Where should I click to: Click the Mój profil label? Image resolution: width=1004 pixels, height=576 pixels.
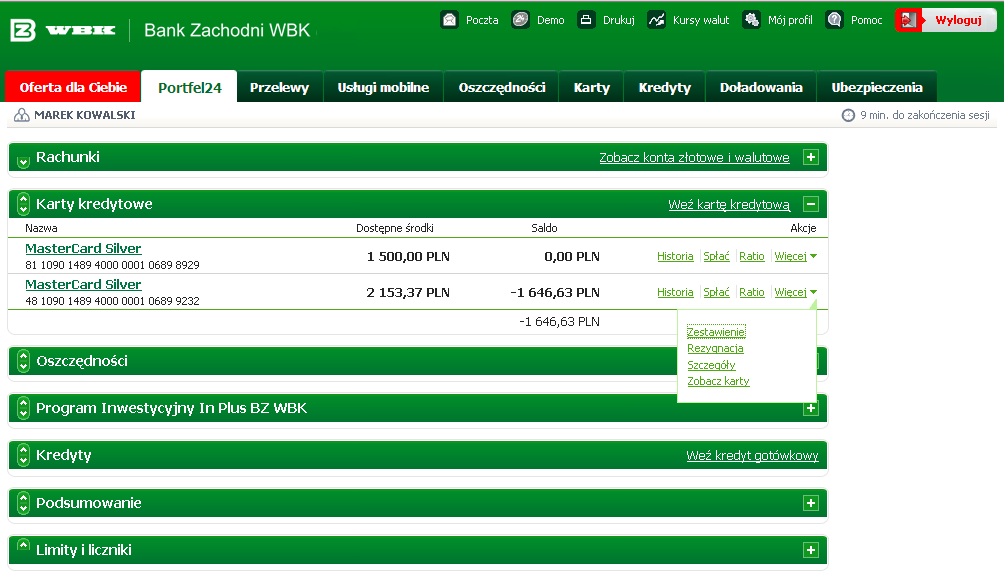click(790, 20)
